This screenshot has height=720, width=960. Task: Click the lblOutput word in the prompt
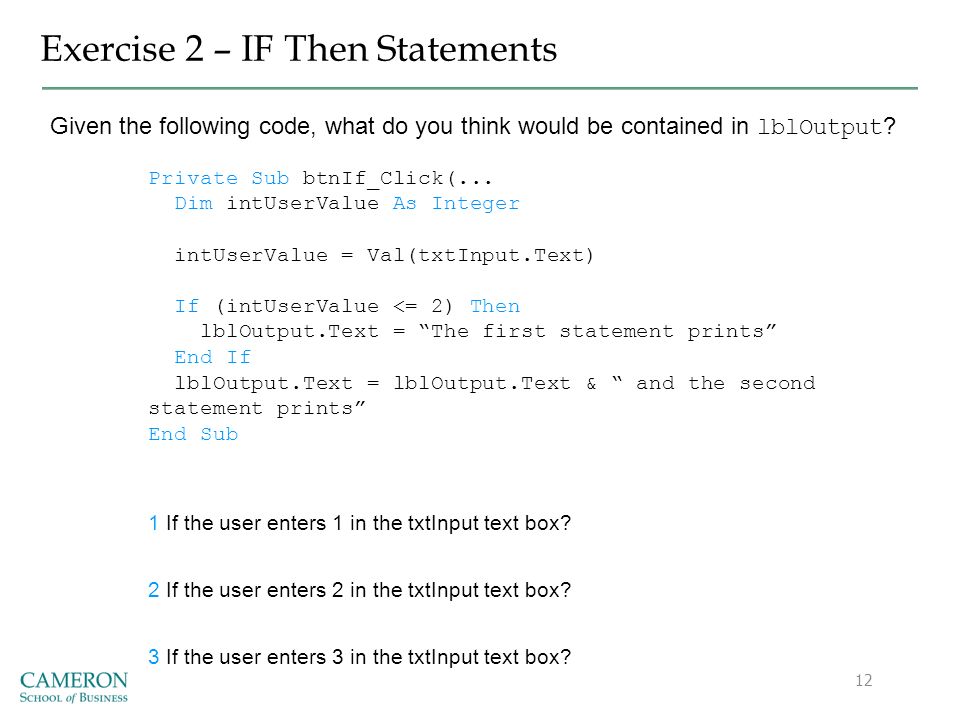(x=820, y=127)
